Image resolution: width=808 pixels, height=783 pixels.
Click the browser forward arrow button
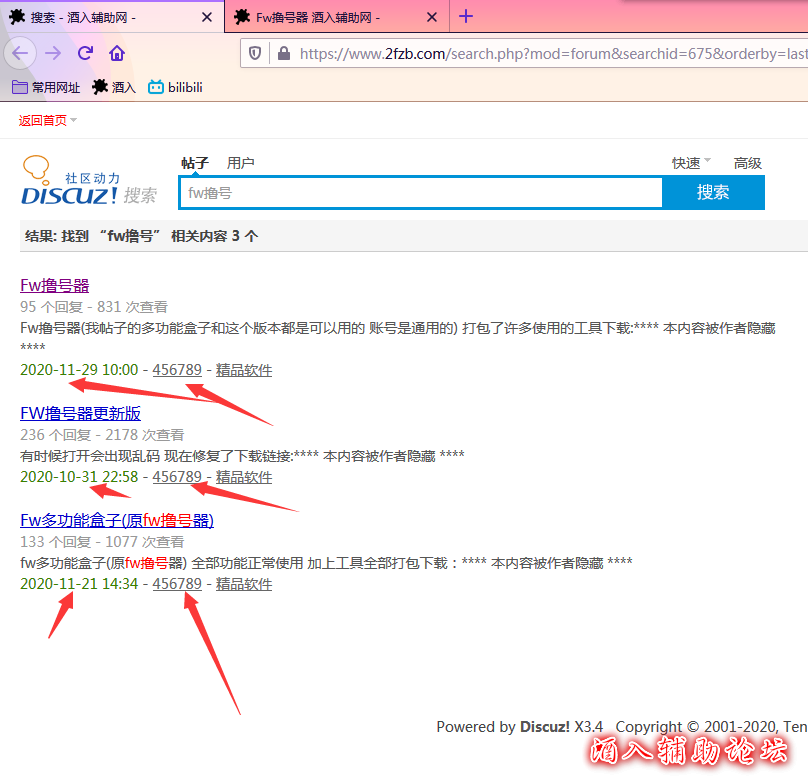click(x=53, y=53)
